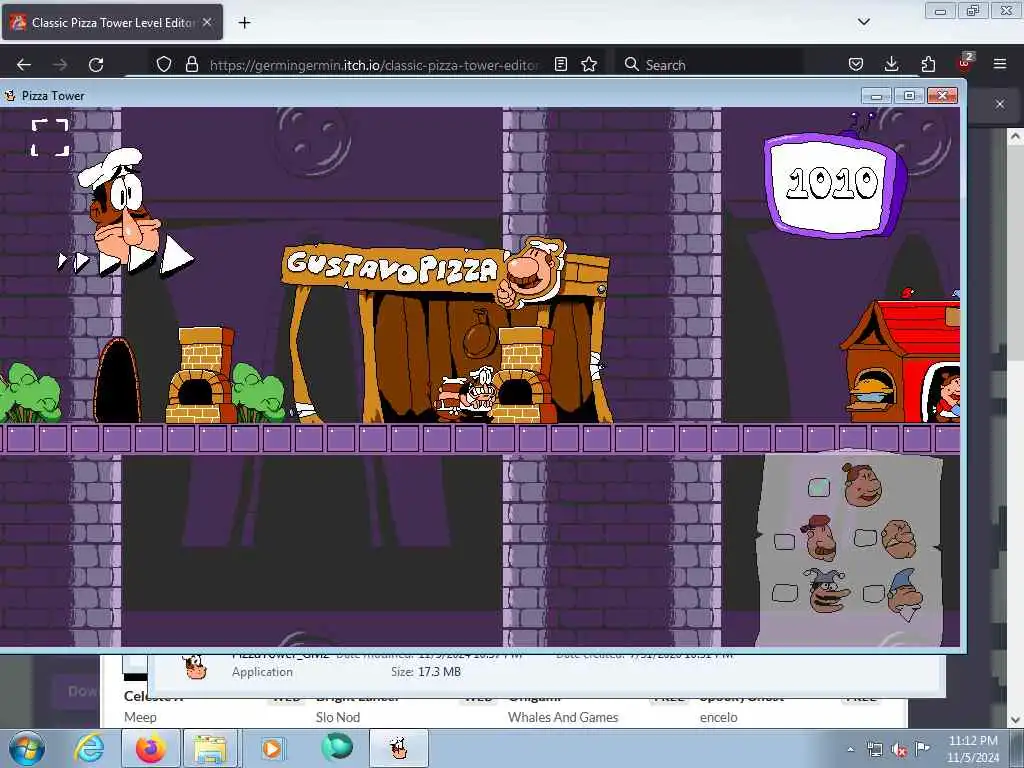
Task: Click the jester-hat mustache toppin face
Action: [x=826, y=590]
